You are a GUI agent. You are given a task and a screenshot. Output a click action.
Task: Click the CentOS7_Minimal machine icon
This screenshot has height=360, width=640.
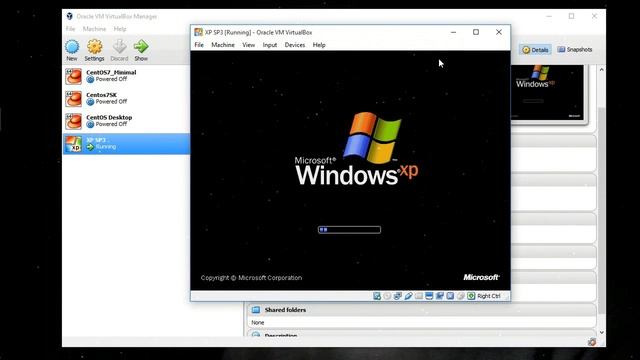click(74, 76)
